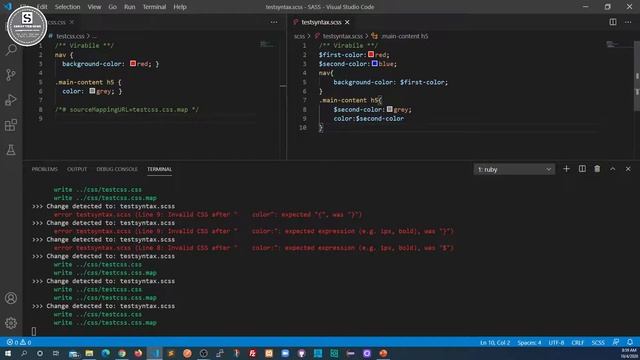The image size is (640, 360).
Task: Click the grey swatch in testsyntax.scss line 8
Action: tap(389, 109)
